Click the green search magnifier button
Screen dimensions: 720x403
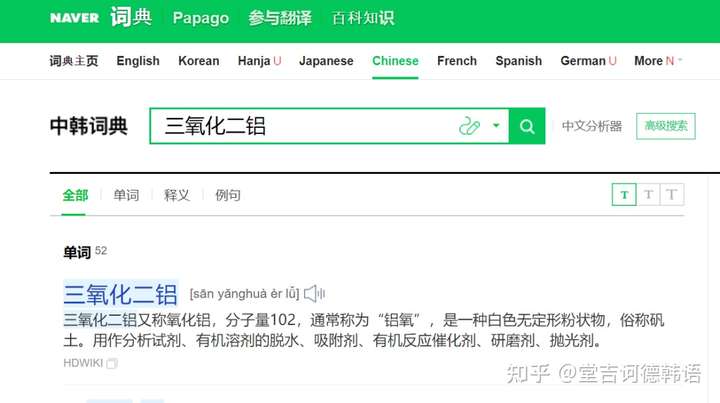point(527,126)
